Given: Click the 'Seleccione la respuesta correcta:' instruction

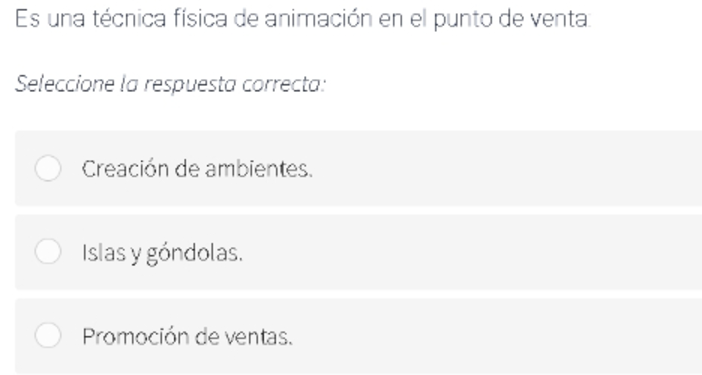Looking at the screenshot, I should pos(171,84).
